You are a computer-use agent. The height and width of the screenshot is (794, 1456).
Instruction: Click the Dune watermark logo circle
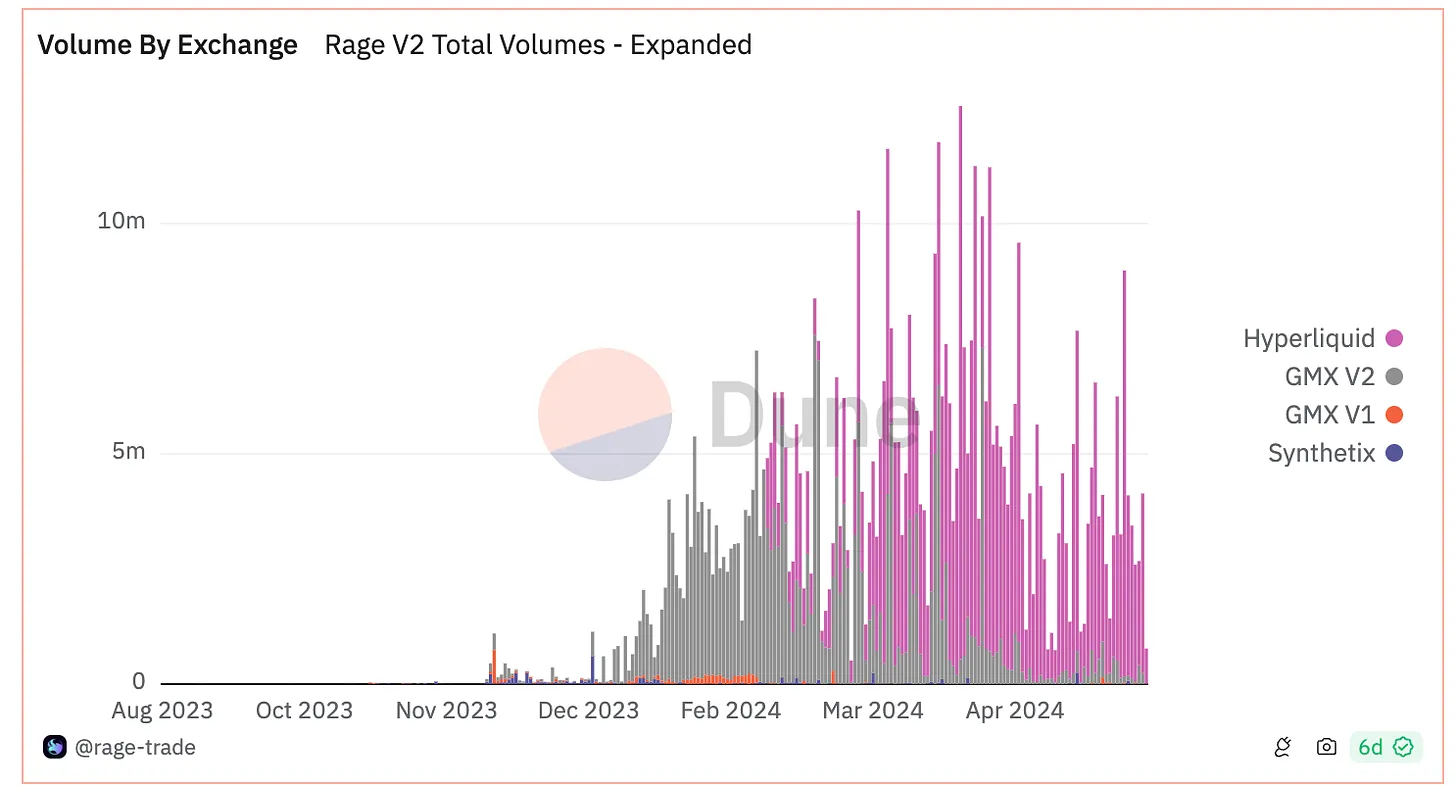tap(604, 414)
